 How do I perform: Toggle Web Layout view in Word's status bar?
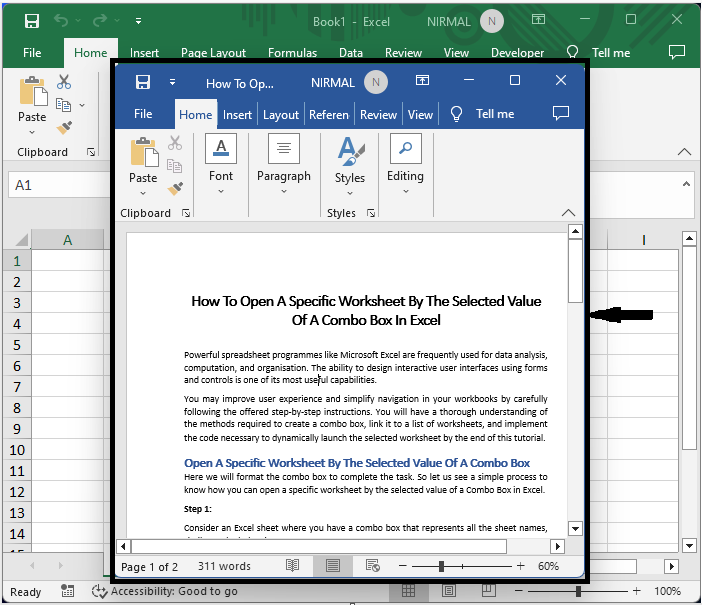click(x=372, y=566)
